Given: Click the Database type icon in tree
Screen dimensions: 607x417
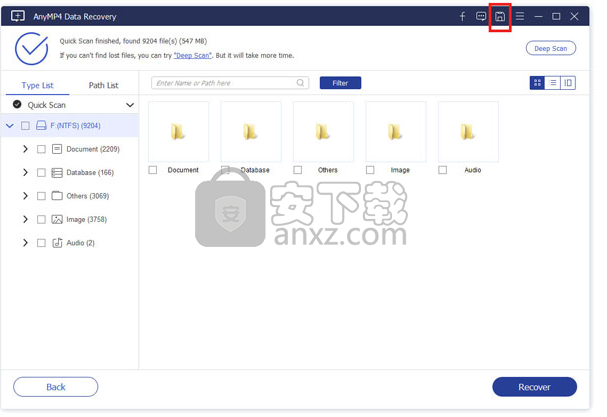Looking at the screenshot, I should tap(57, 172).
